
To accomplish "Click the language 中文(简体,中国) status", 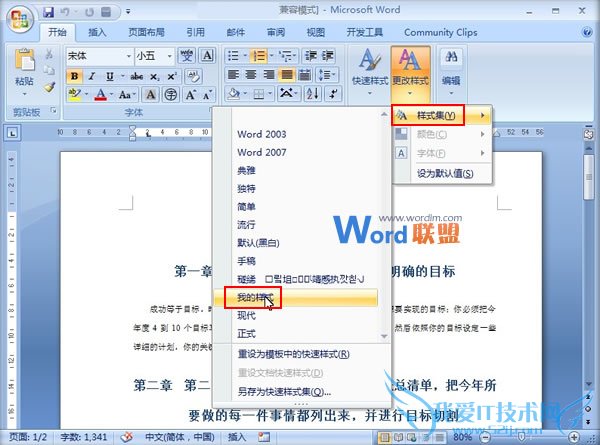I will (179, 437).
